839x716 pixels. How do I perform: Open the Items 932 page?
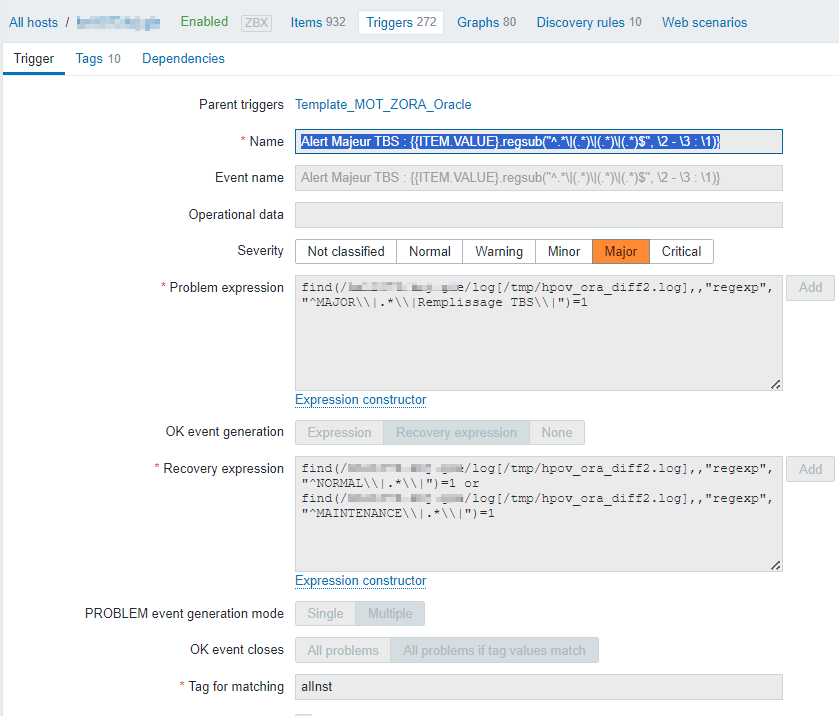tap(317, 22)
